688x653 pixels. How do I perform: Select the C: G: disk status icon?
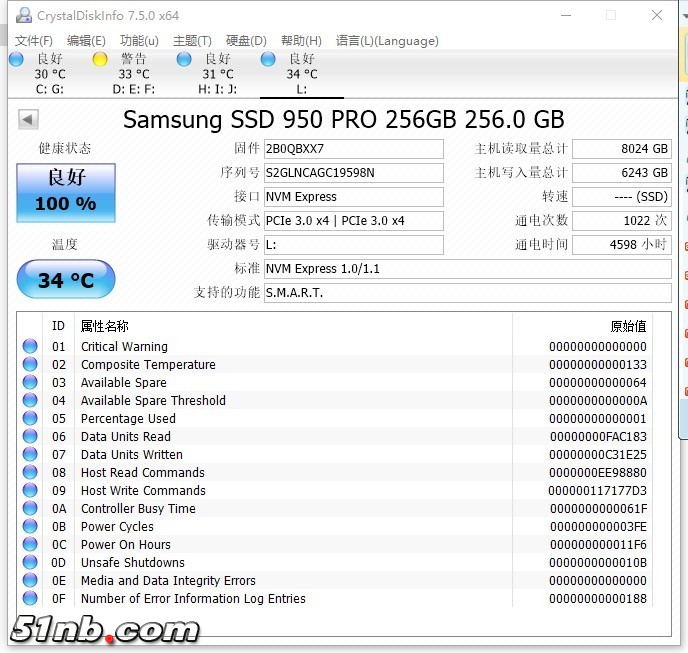pyautogui.click(x=16, y=60)
